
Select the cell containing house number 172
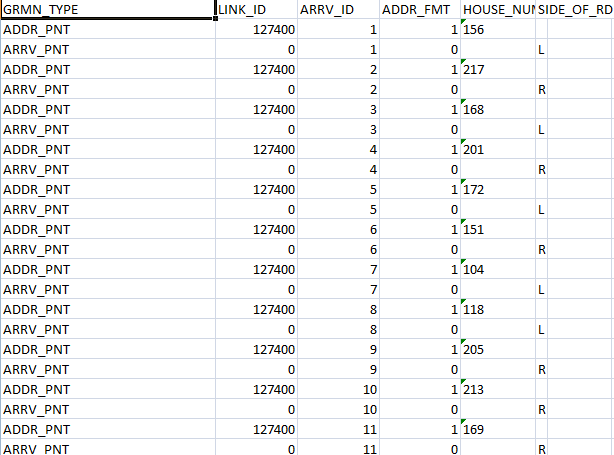tap(497, 189)
